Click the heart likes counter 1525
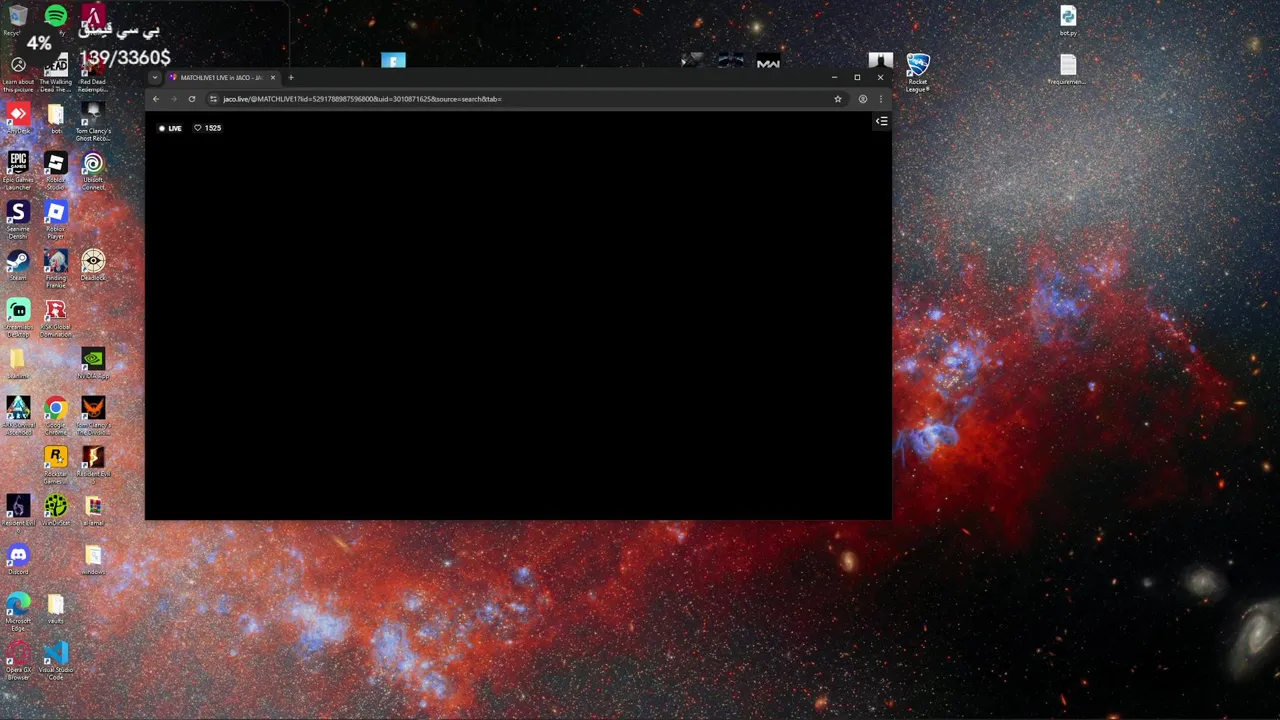The width and height of the screenshot is (1280, 720). 207,128
